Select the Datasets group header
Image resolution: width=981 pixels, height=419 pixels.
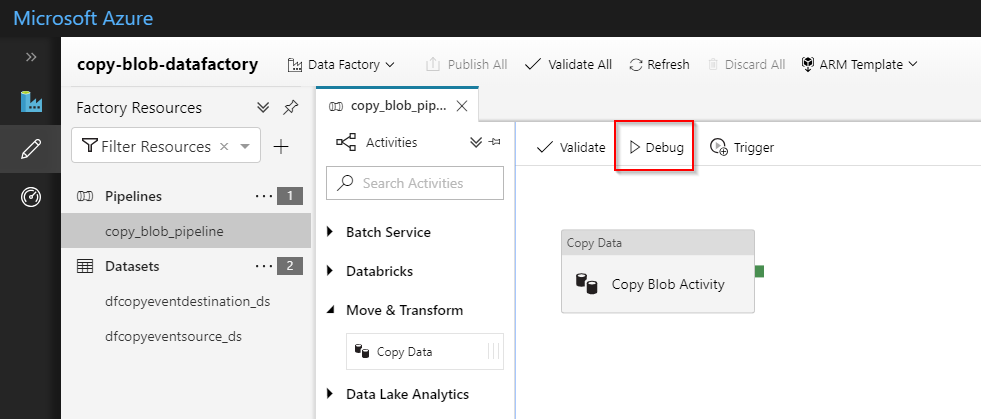(132, 266)
